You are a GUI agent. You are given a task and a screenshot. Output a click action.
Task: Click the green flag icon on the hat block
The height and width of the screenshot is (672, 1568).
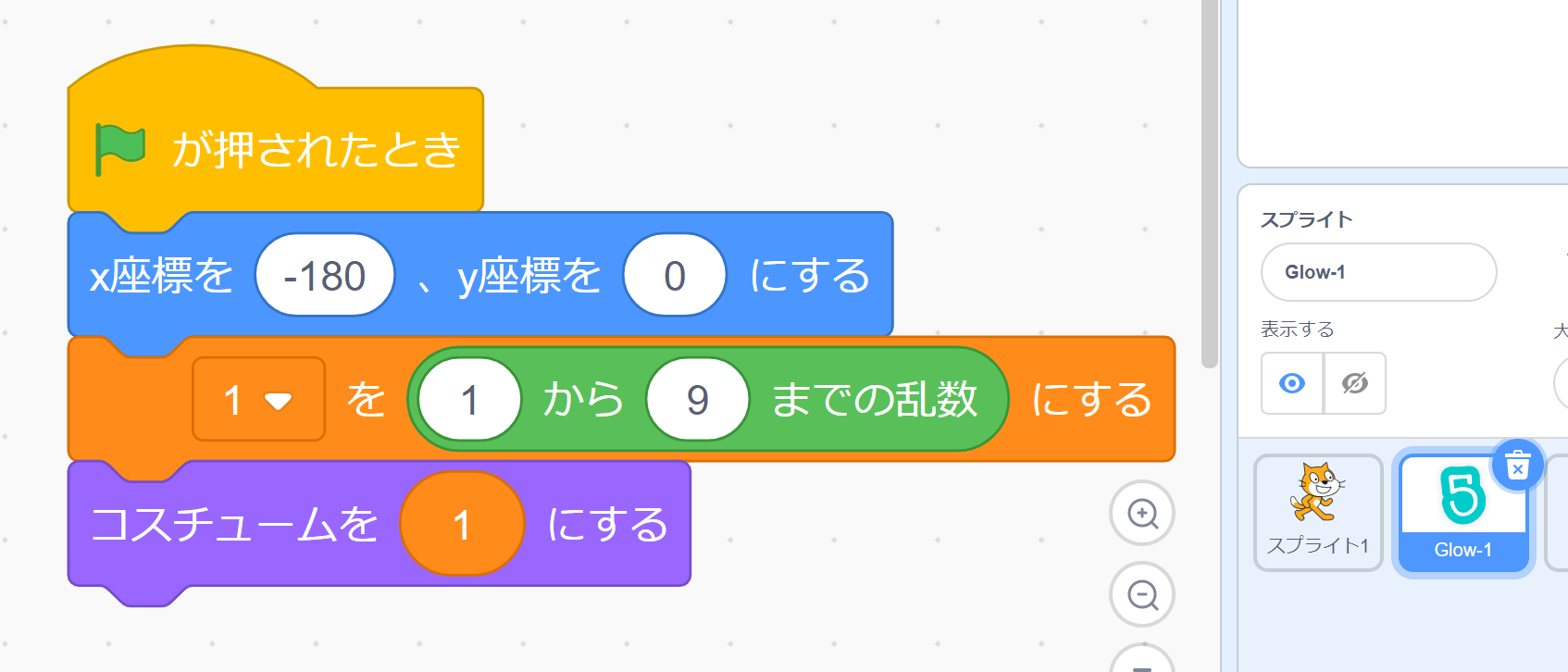click(120, 150)
